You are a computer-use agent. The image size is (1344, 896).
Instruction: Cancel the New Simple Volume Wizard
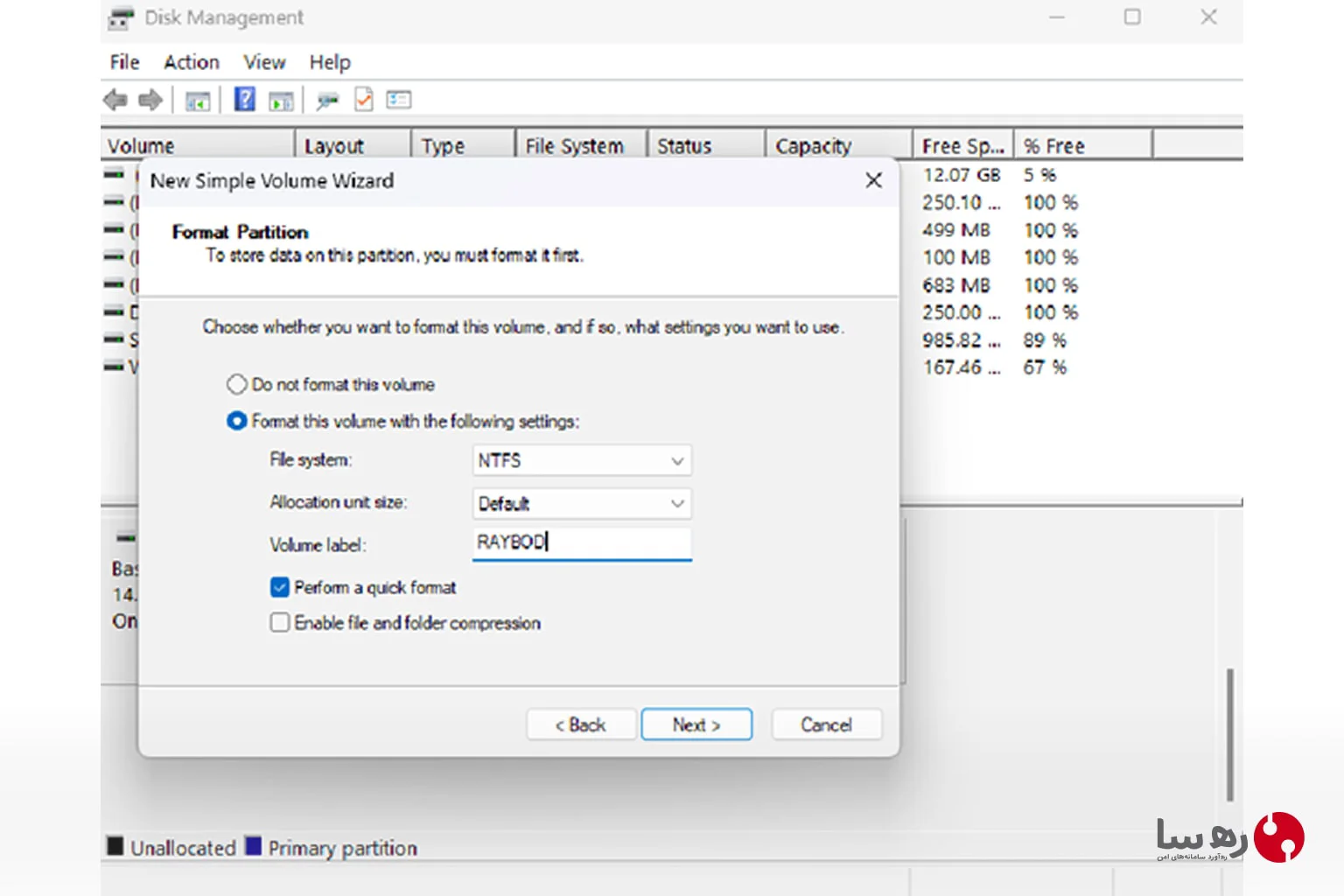827,724
